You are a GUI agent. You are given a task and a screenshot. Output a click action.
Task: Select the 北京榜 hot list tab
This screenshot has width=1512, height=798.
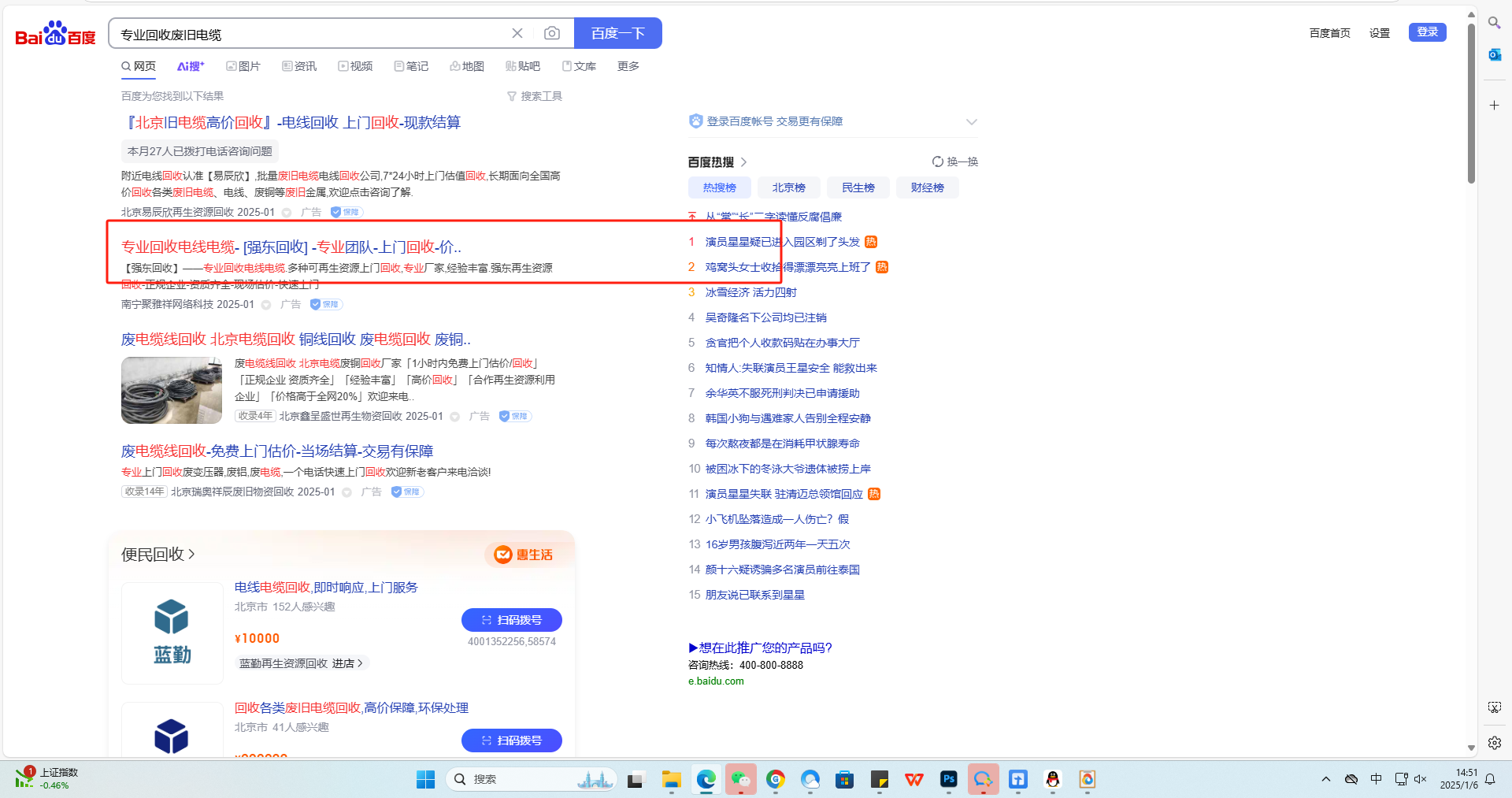(x=788, y=187)
